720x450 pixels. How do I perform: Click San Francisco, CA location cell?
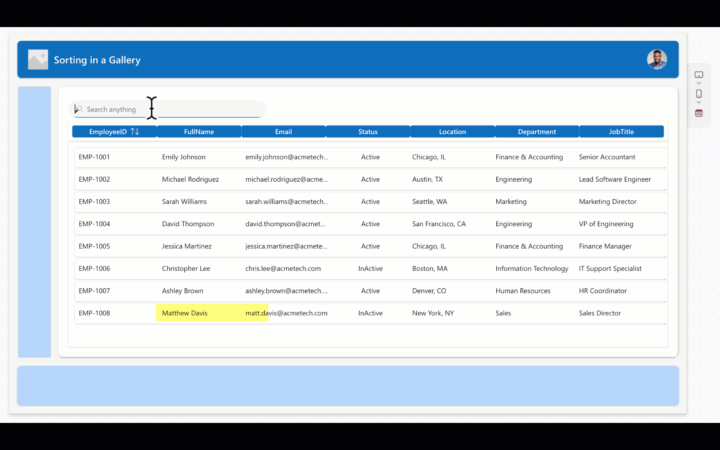[439, 224]
